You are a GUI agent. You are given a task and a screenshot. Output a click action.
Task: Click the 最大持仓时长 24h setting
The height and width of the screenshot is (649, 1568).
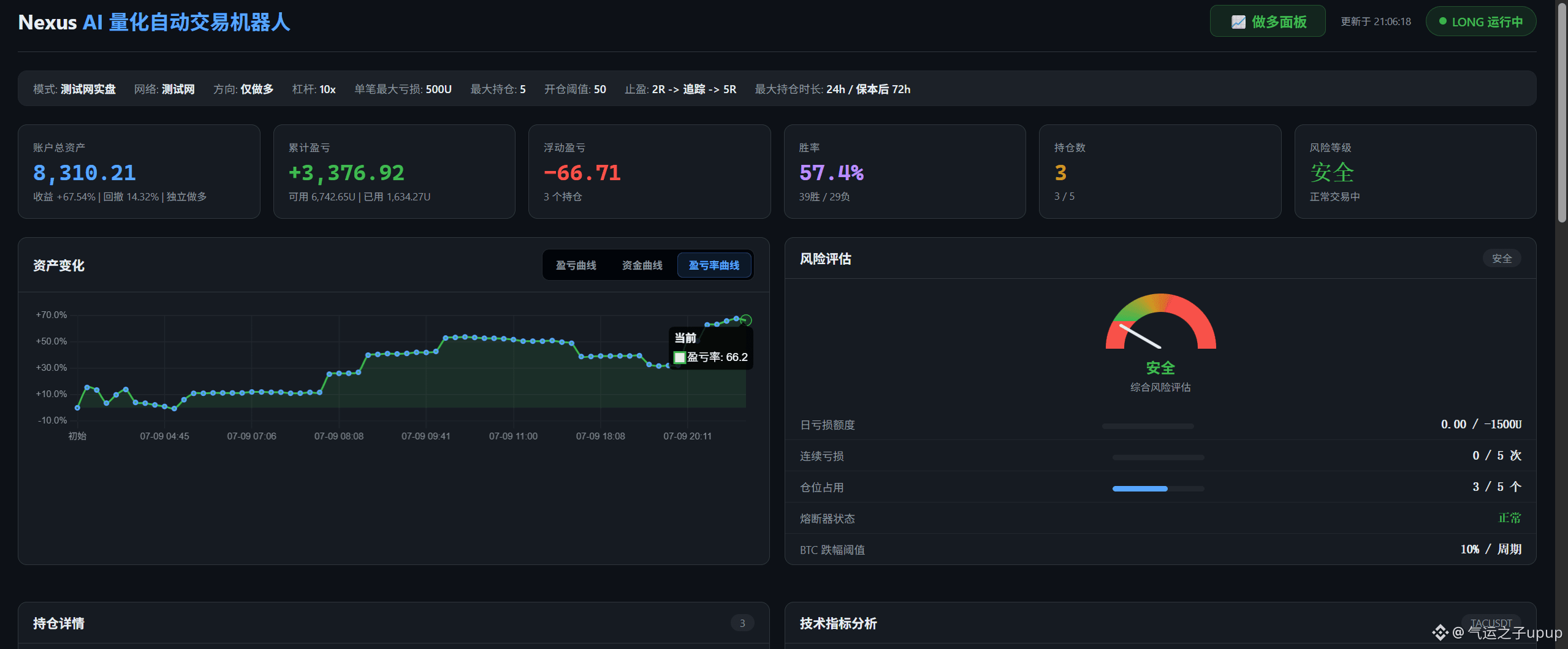832,89
